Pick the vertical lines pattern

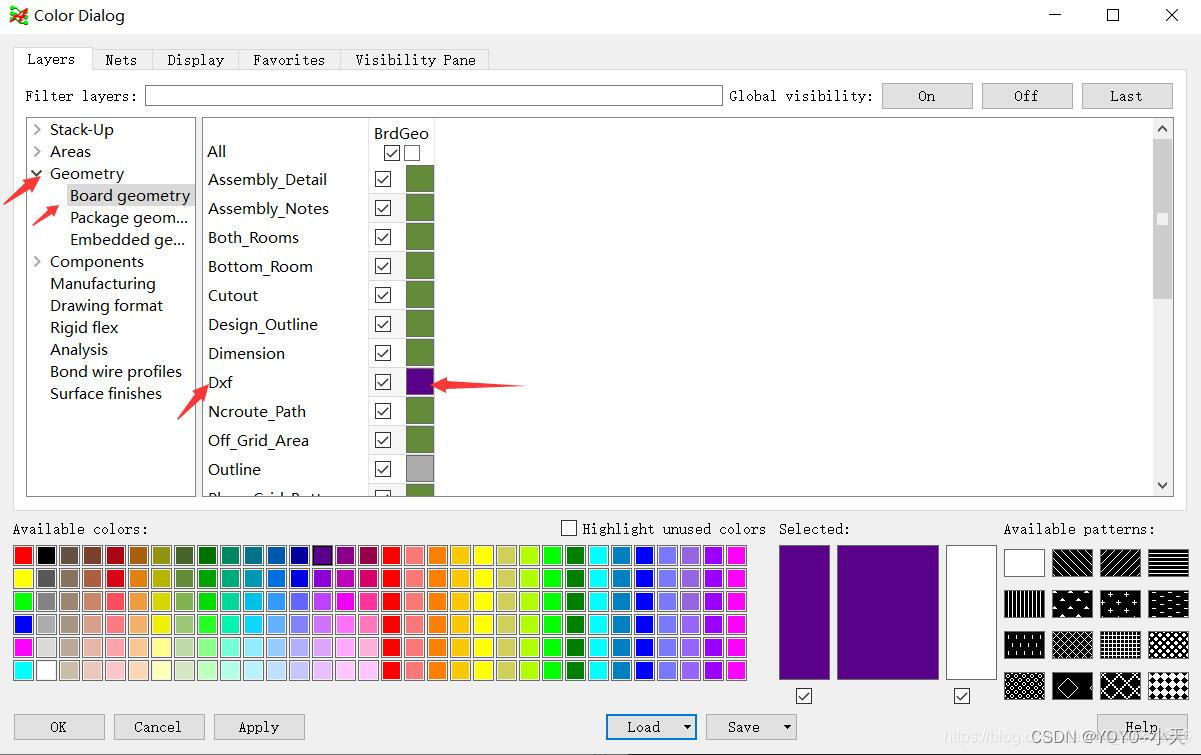(x=1024, y=604)
